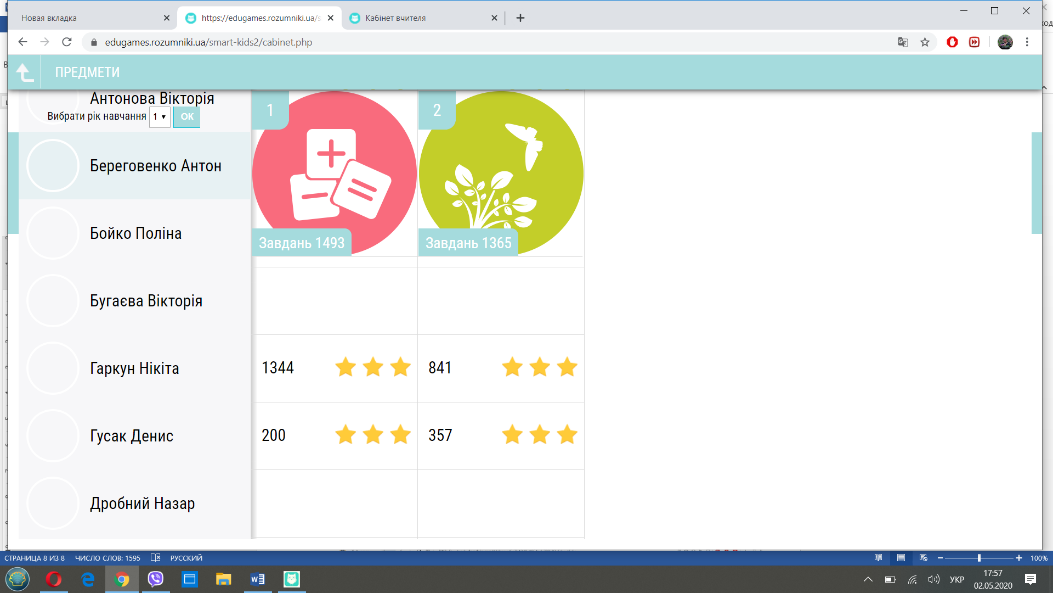This screenshot has width=1053, height=593.
Task: Click the third star beside score 357
Action: click(x=567, y=435)
